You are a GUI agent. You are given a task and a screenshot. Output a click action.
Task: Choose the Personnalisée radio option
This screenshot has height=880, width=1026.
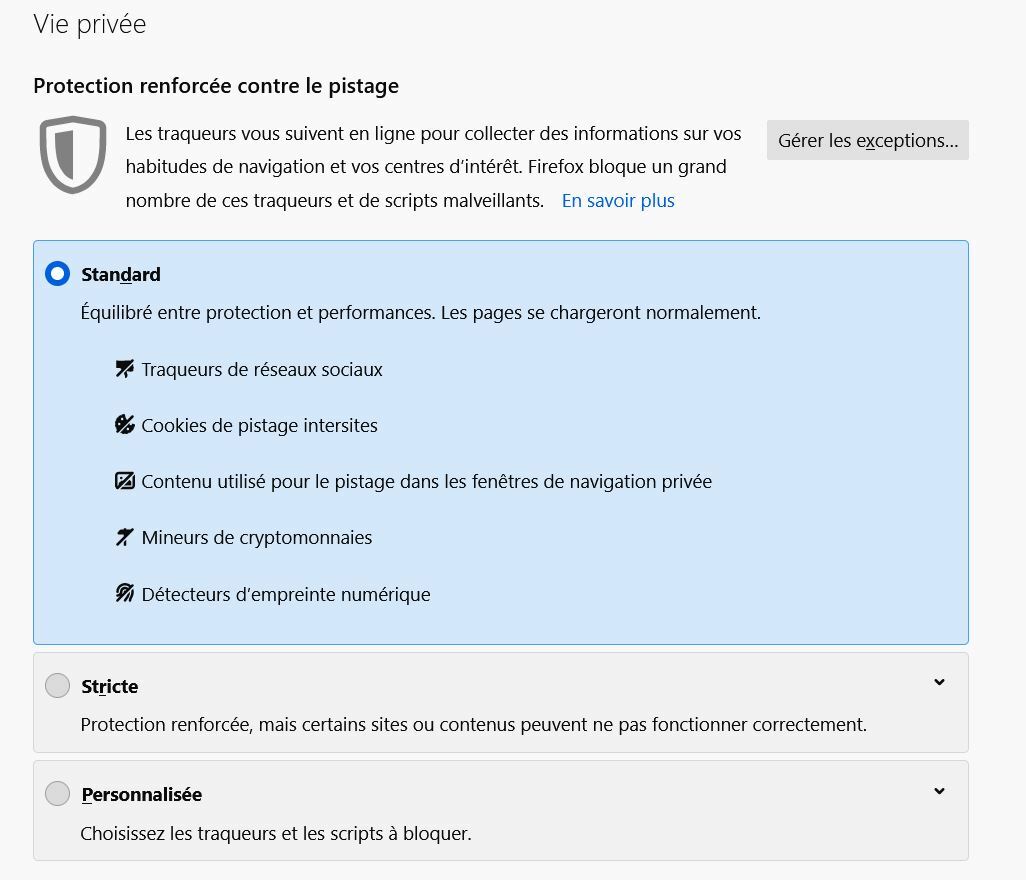(57, 794)
